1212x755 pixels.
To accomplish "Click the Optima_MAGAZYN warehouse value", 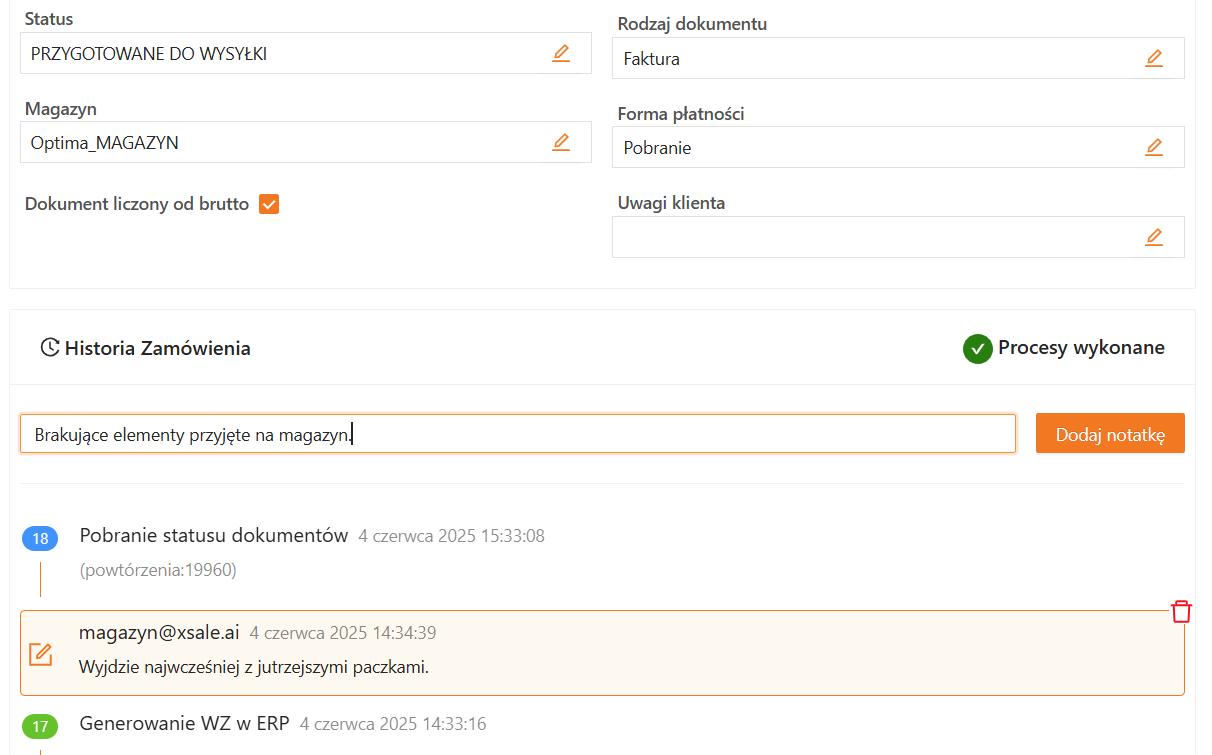I will (105, 143).
